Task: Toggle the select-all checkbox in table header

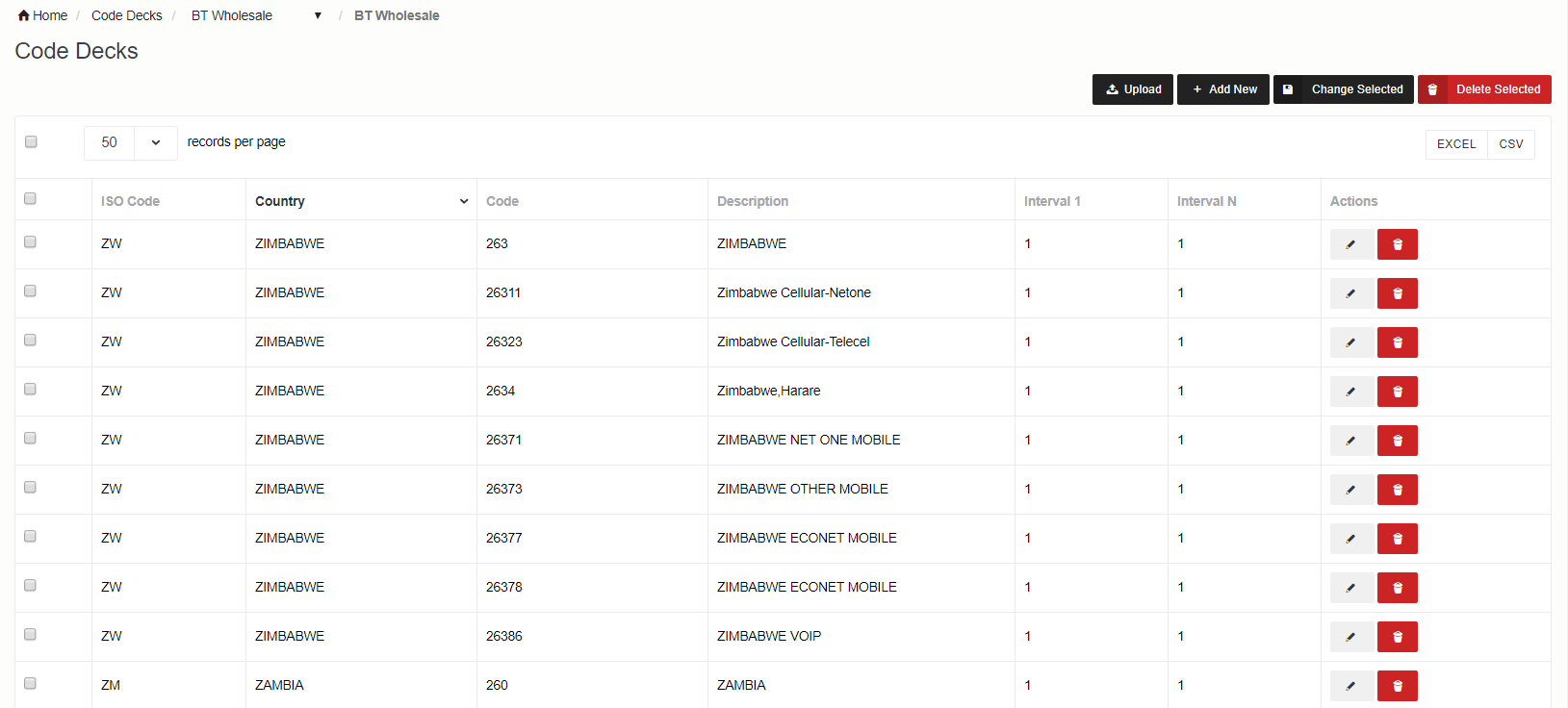Action: [x=31, y=199]
